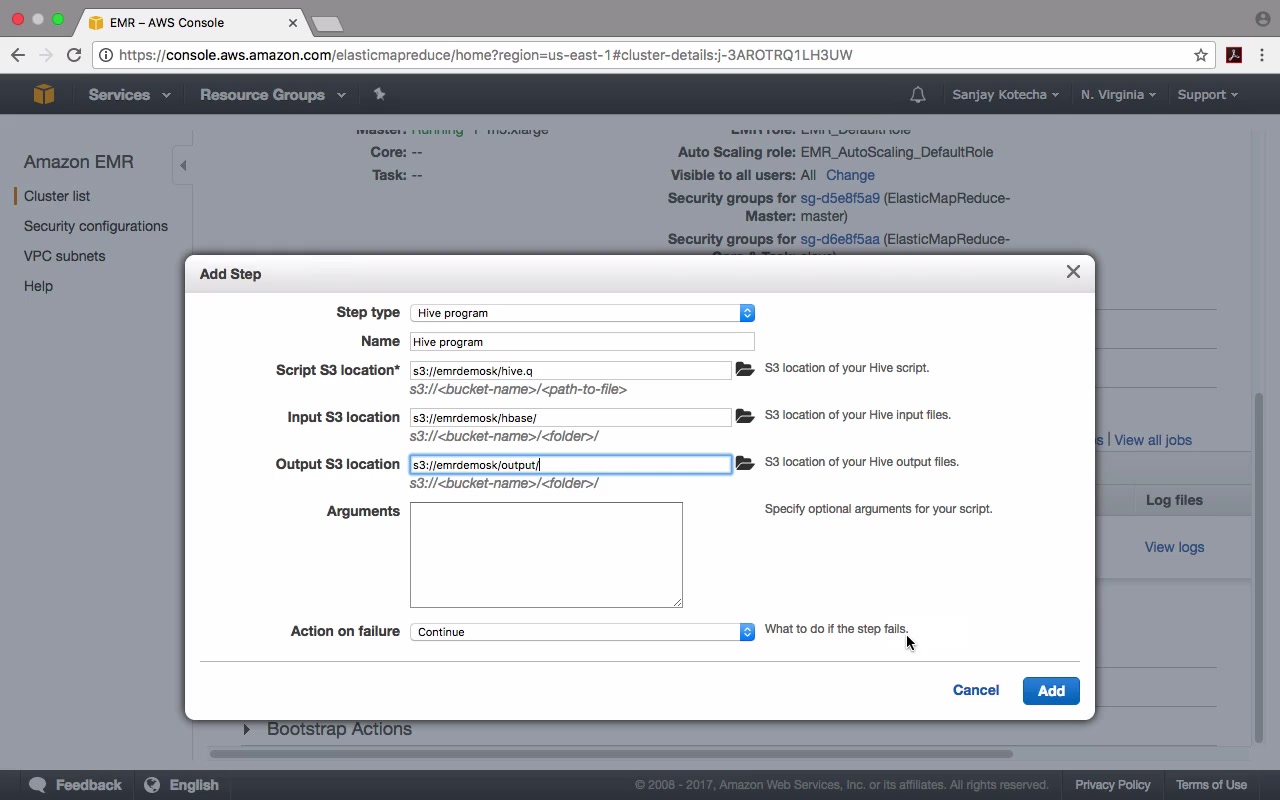Close the Add Step dialog with X

point(1073,272)
